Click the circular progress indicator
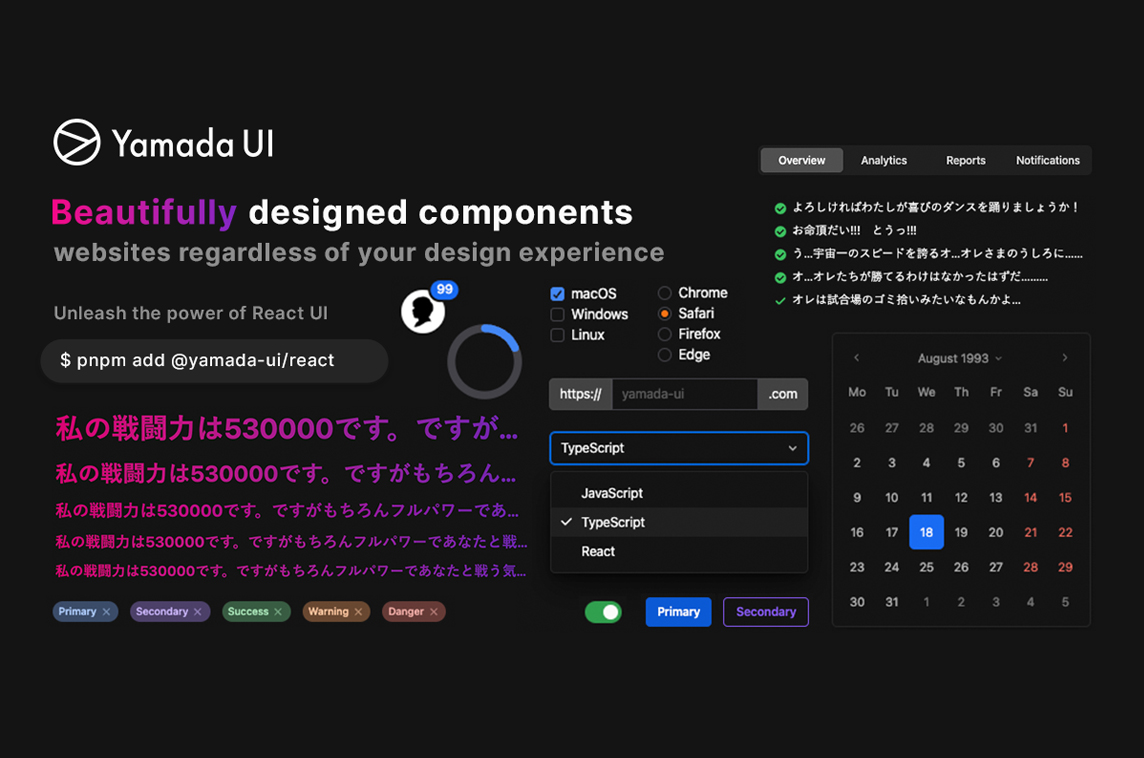The image size is (1144, 758). (484, 362)
